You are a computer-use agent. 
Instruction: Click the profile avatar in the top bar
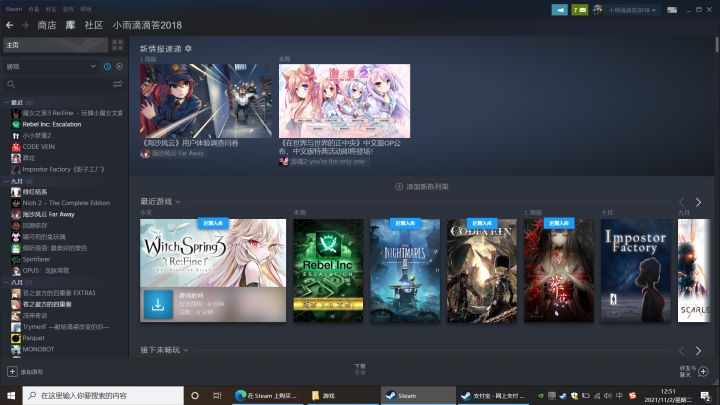597,10
